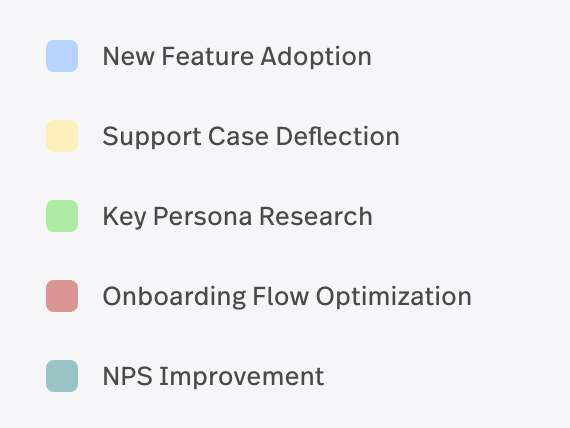Click the green Key Persona Research swatch

[62, 216]
